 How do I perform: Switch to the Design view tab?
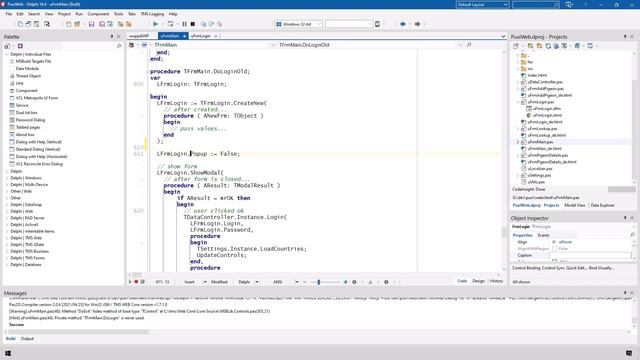pyautogui.click(x=478, y=281)
